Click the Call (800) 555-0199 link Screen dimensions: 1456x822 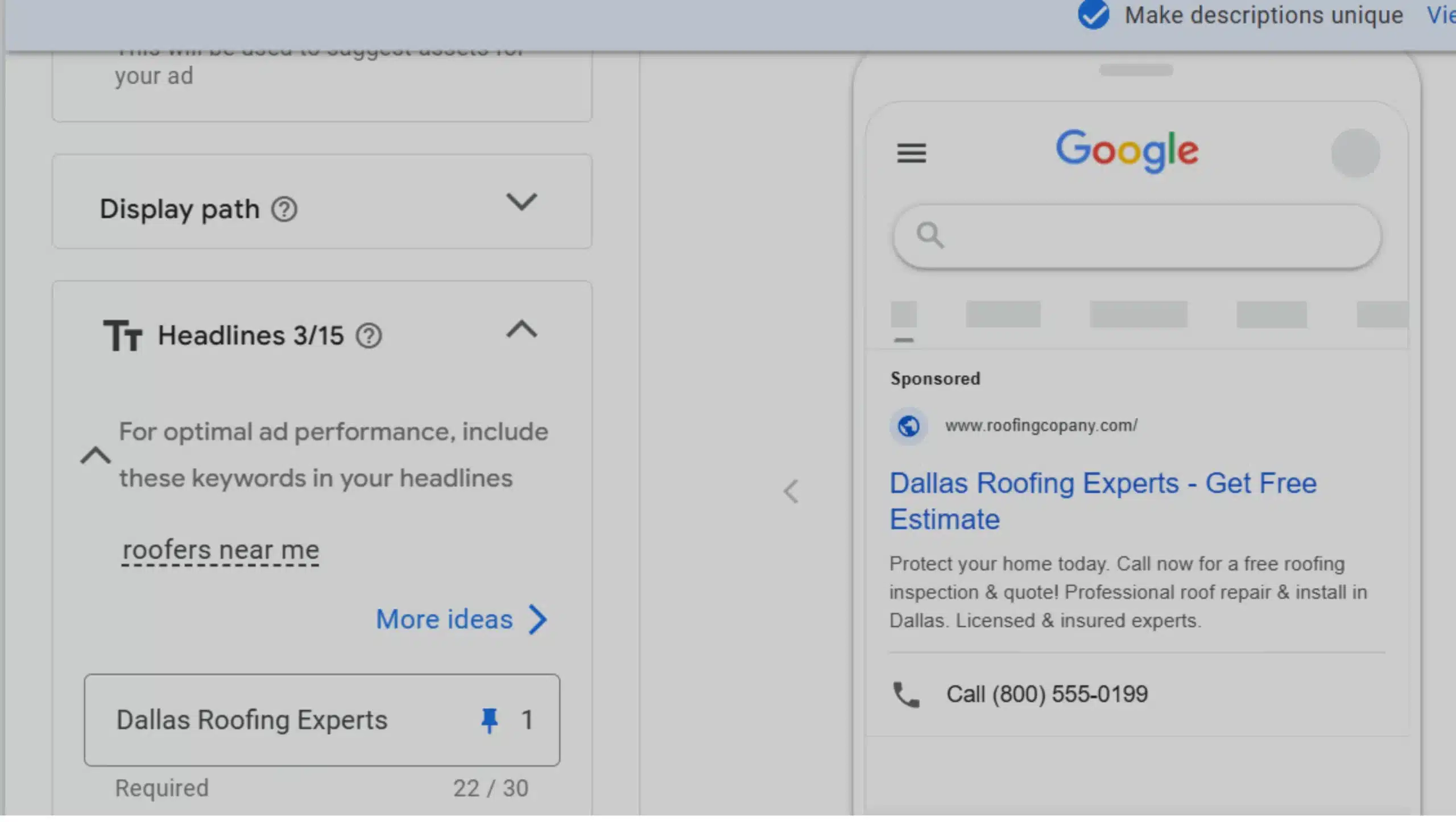[x=1046, y=693]
